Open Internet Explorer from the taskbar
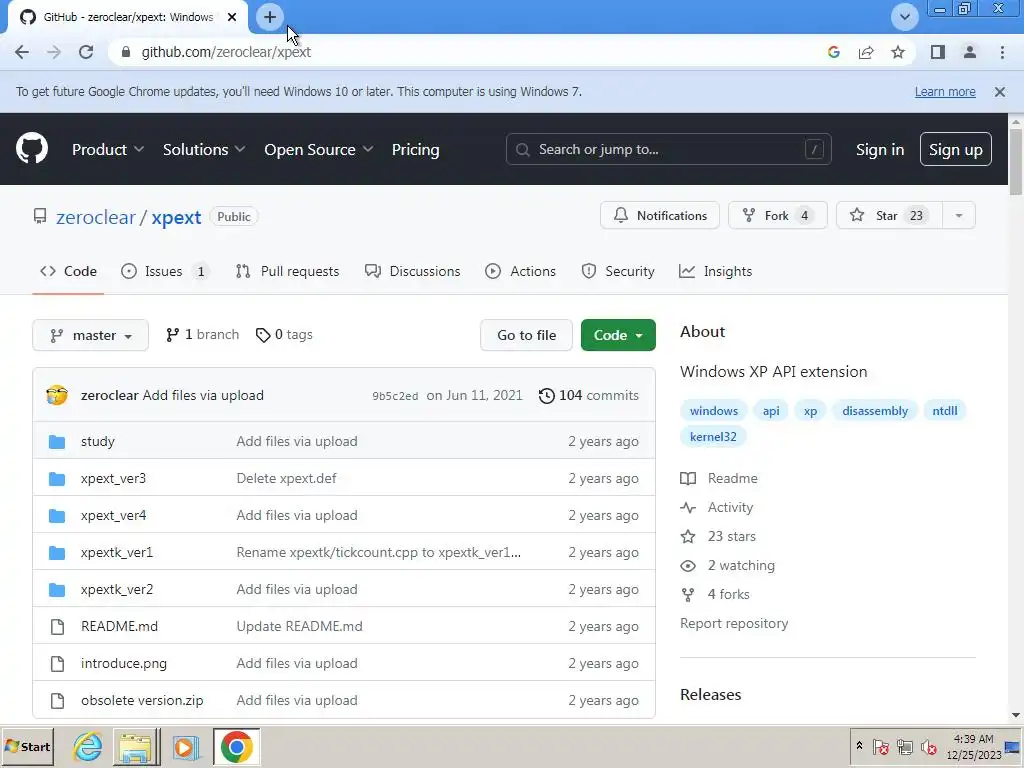Viewport: 1024px width, 768px height. (88, 746)
